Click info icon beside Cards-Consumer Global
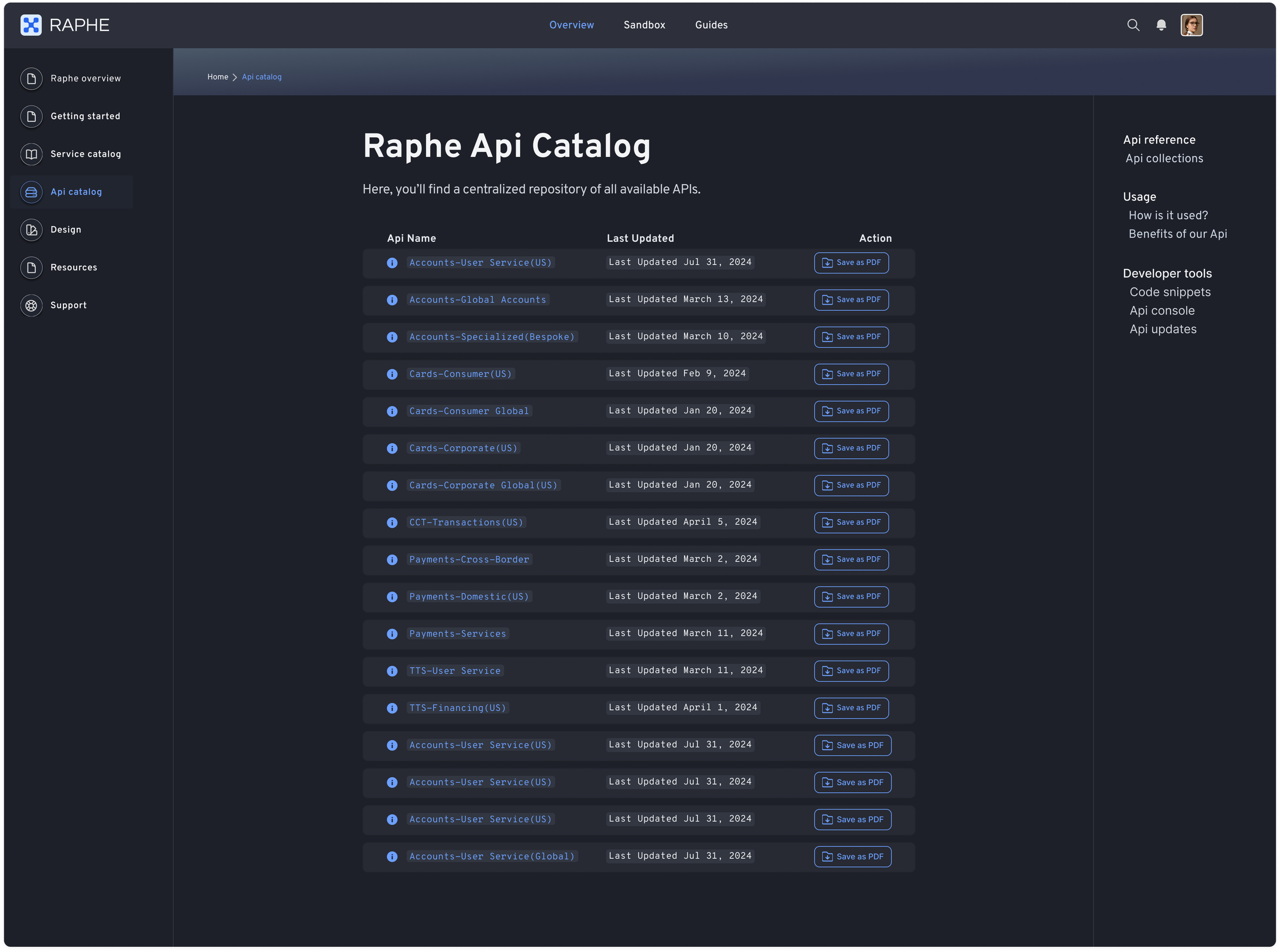This screenshot has height=952, width=1280. (392, 411)
